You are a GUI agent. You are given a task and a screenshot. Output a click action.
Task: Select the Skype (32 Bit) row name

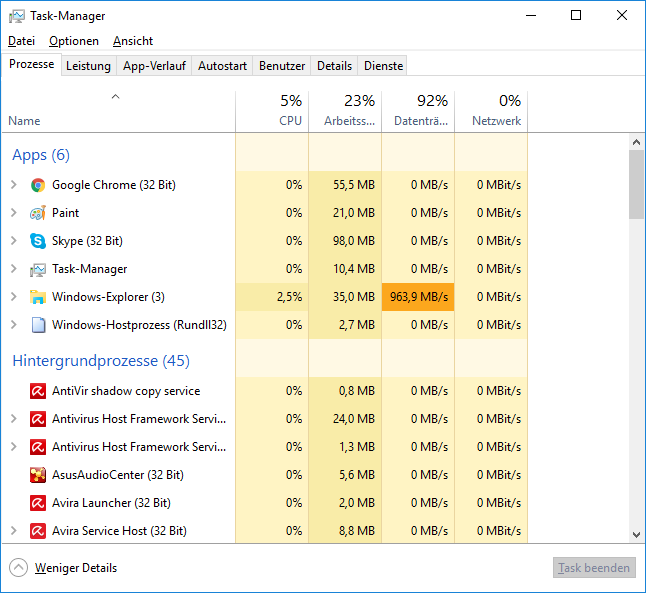pyautogui.click(x=87, y=241)
